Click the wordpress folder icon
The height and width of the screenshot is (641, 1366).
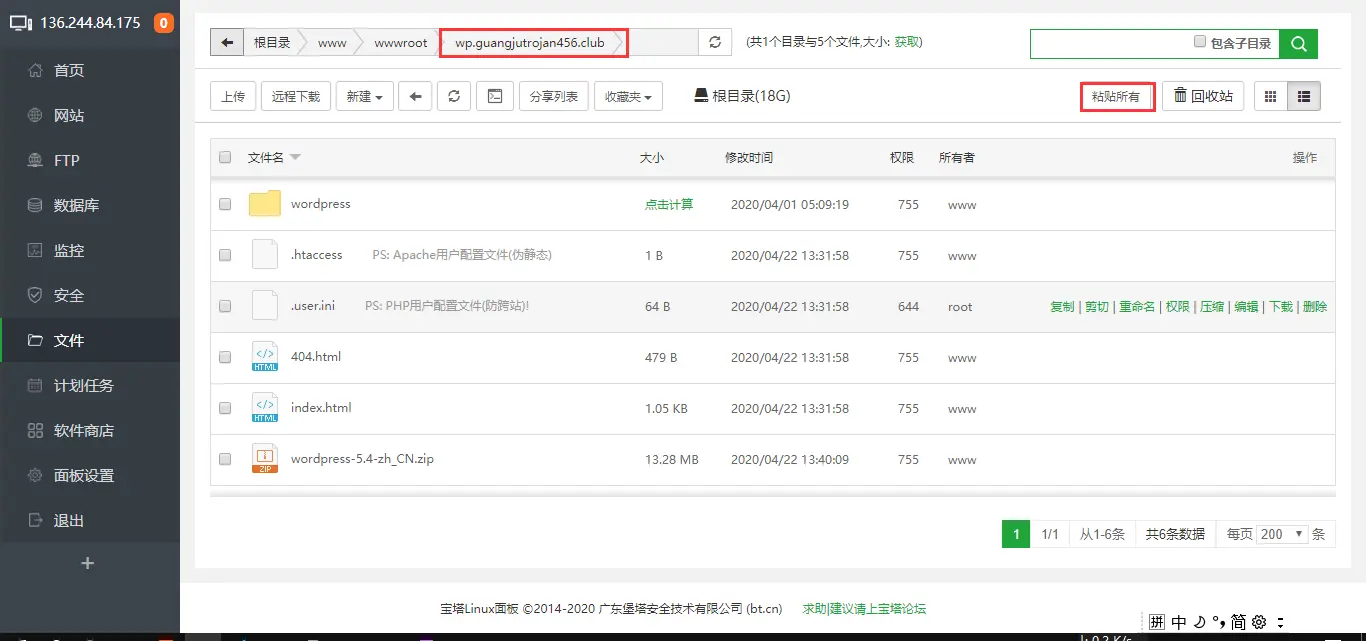[x=265, y=204]
